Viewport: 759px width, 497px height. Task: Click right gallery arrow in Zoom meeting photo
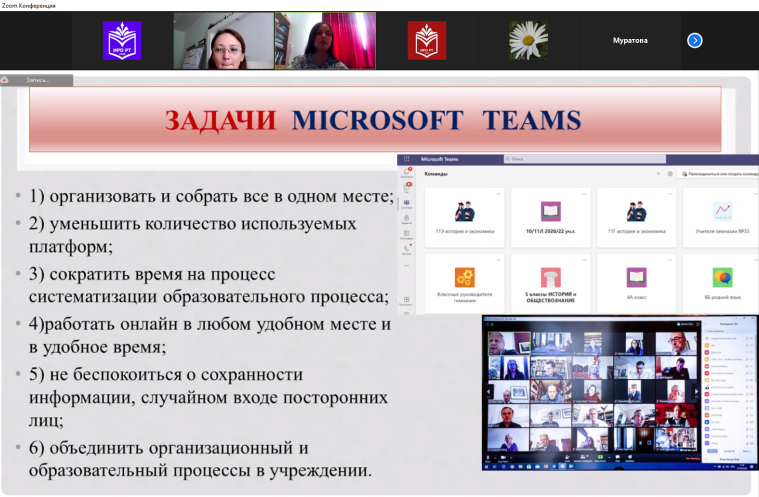696,391
